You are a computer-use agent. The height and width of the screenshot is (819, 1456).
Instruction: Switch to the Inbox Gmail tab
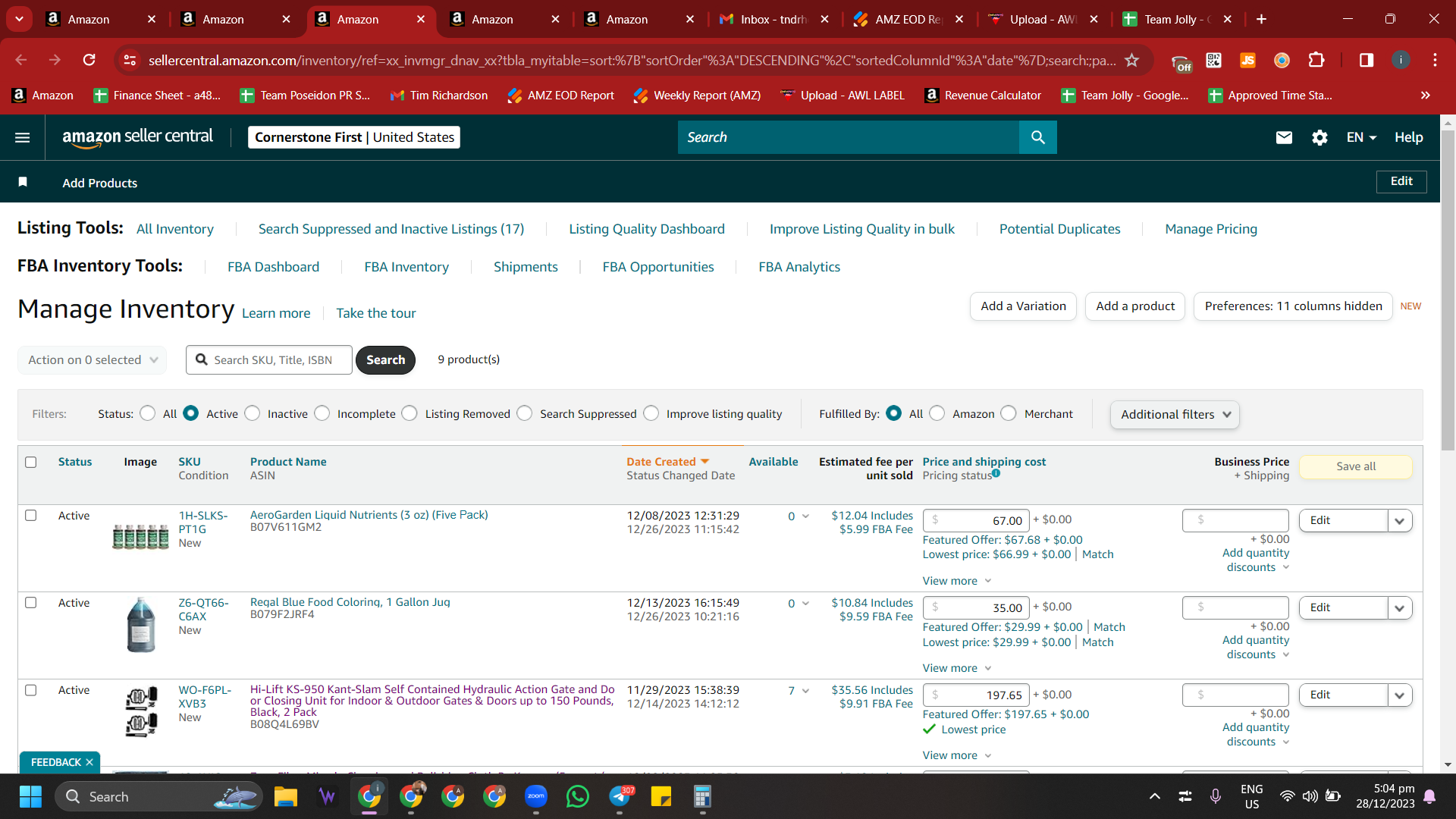(773, 19)
